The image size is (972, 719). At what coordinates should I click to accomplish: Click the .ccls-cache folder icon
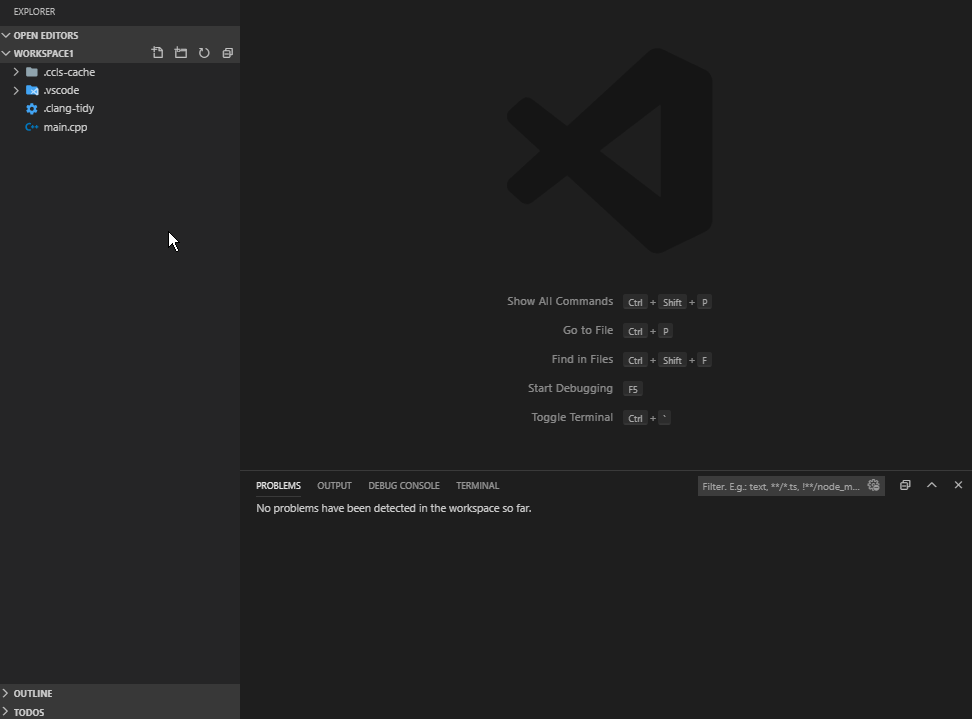click(32, 72)
